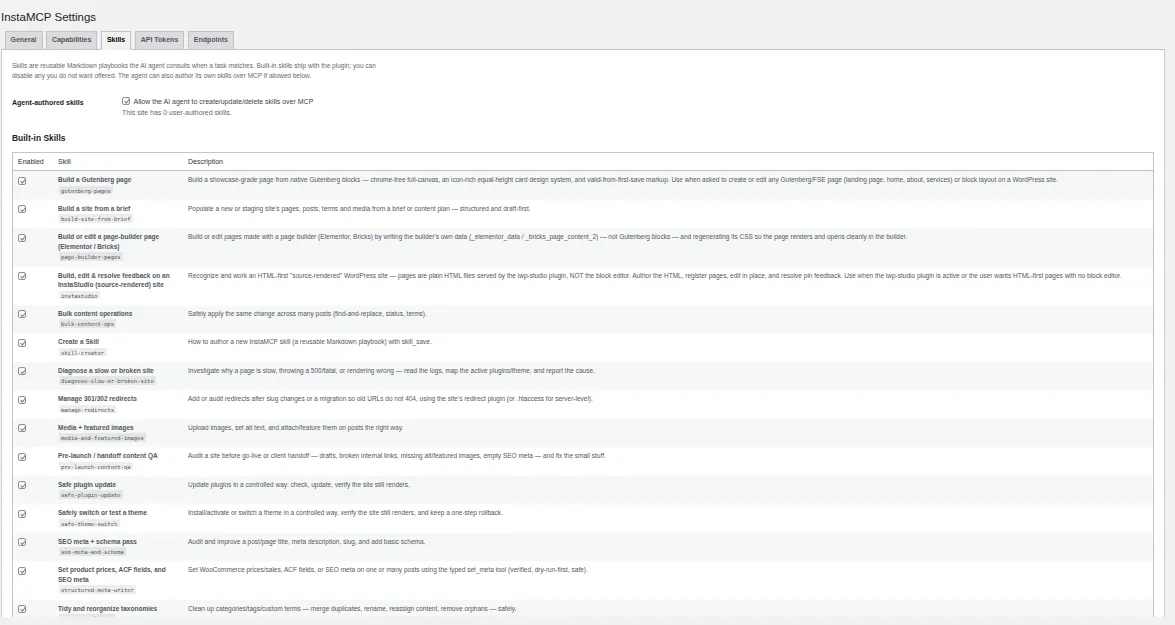Select the gutenberg-pages slug text
The height and width of the screenshot is (625, 1175).
85,191
